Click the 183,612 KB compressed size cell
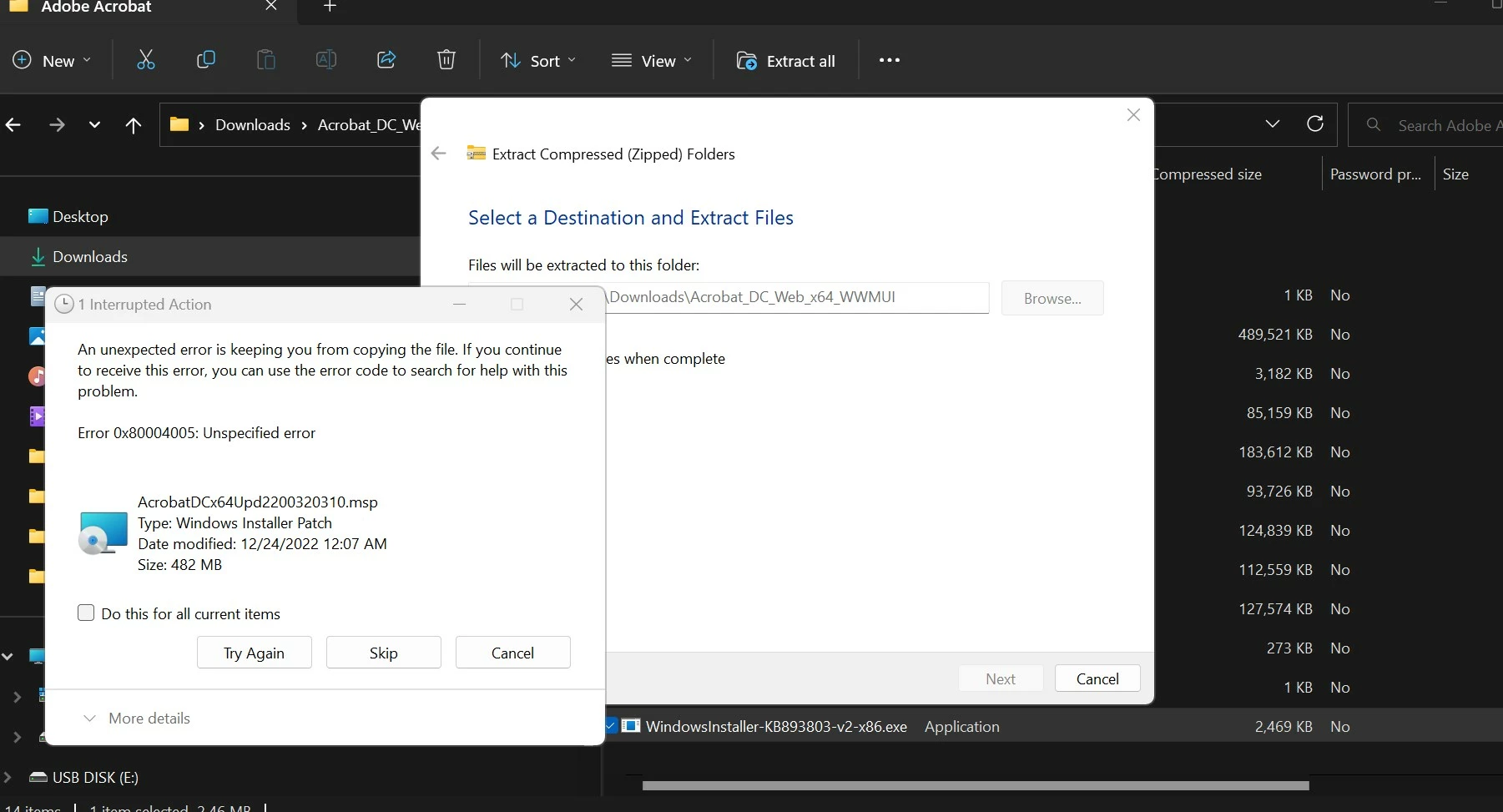Screen dimensions: 1503x812 click(x=1275, y=451)
